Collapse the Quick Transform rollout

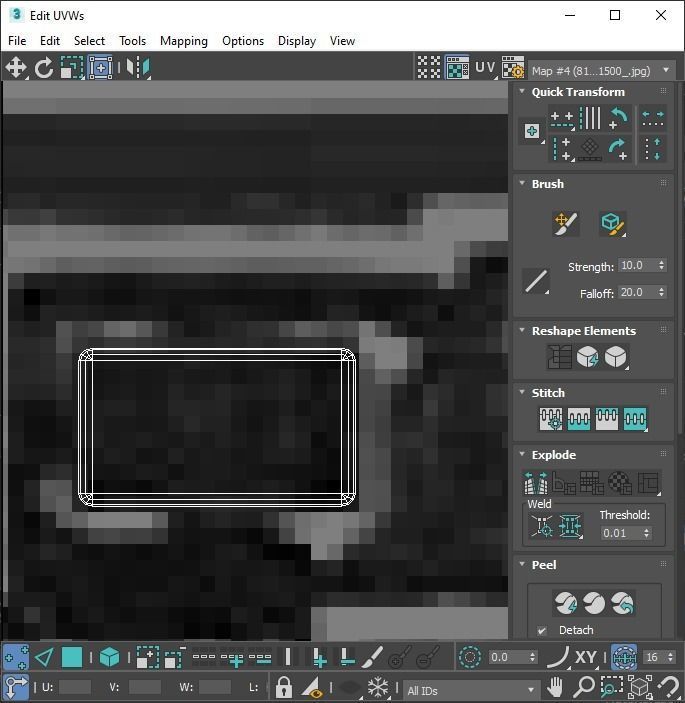(x=522, y=91)
